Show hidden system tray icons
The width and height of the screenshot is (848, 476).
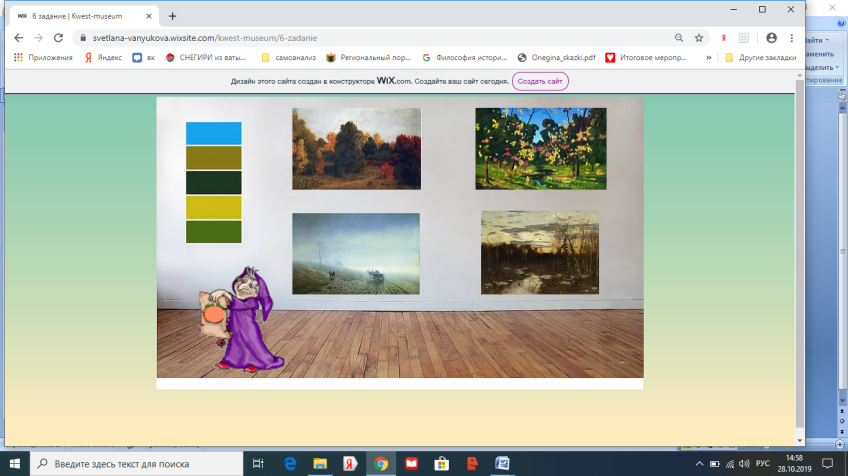699,464
